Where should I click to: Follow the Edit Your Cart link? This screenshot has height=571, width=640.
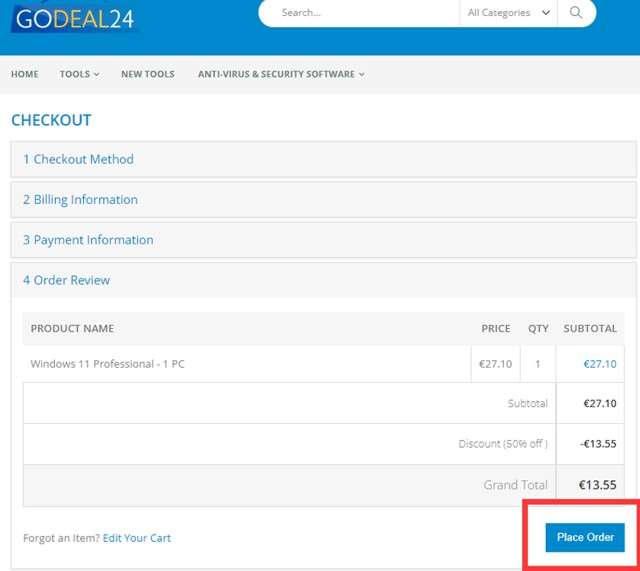point(136,538)
